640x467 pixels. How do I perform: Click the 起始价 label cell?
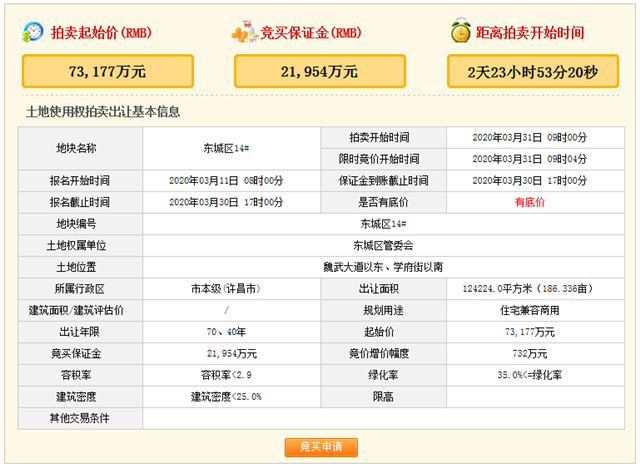(384, 332)
